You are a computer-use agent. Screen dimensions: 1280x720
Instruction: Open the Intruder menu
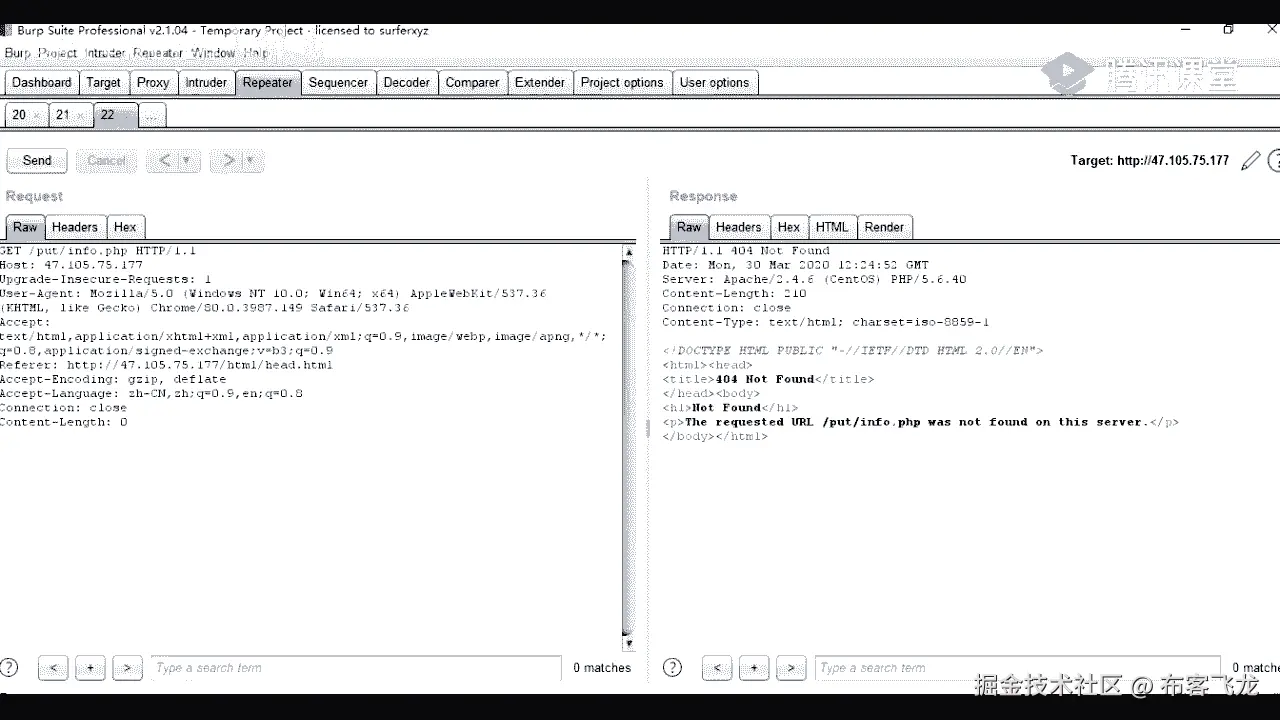pyautogui.click(x=105, y=53)
